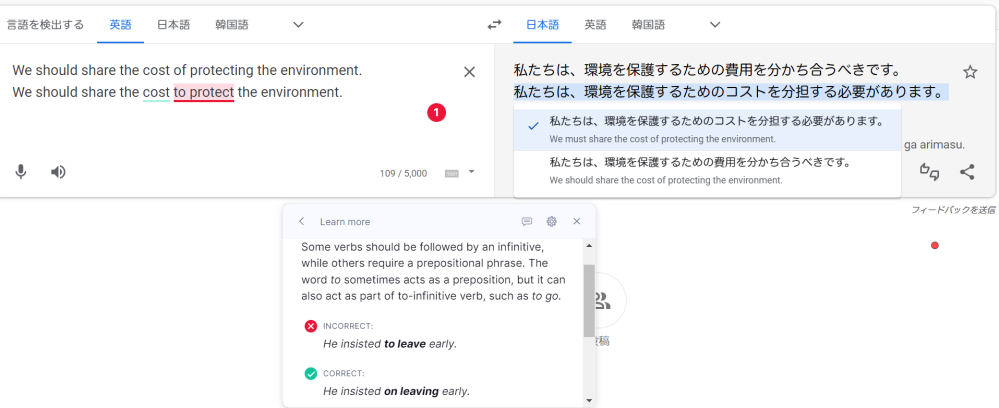999x408 pixels.
Task: Click the red underlined "to protect" phrase
Action: pos(204,92)
